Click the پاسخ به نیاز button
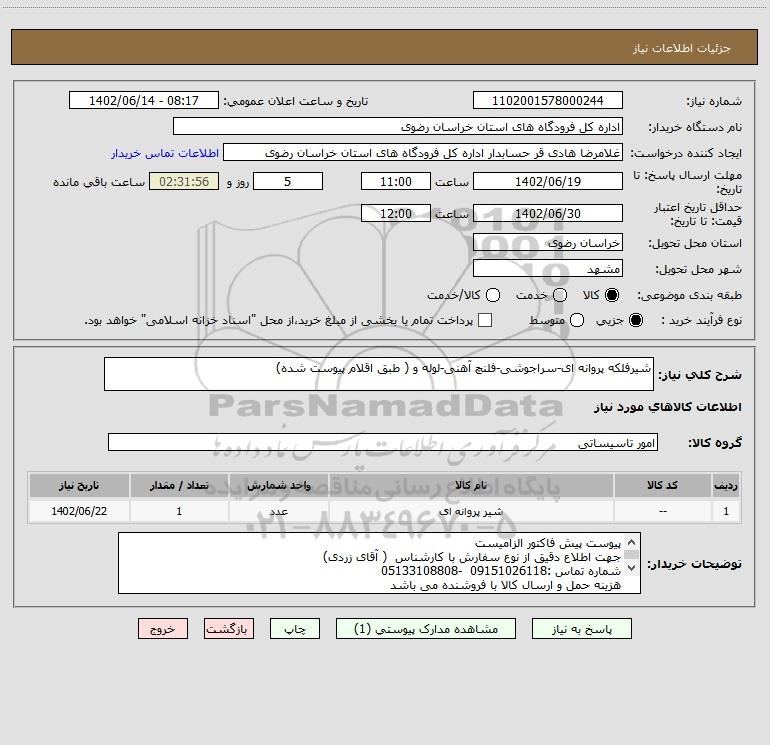 tap(581, 629)
